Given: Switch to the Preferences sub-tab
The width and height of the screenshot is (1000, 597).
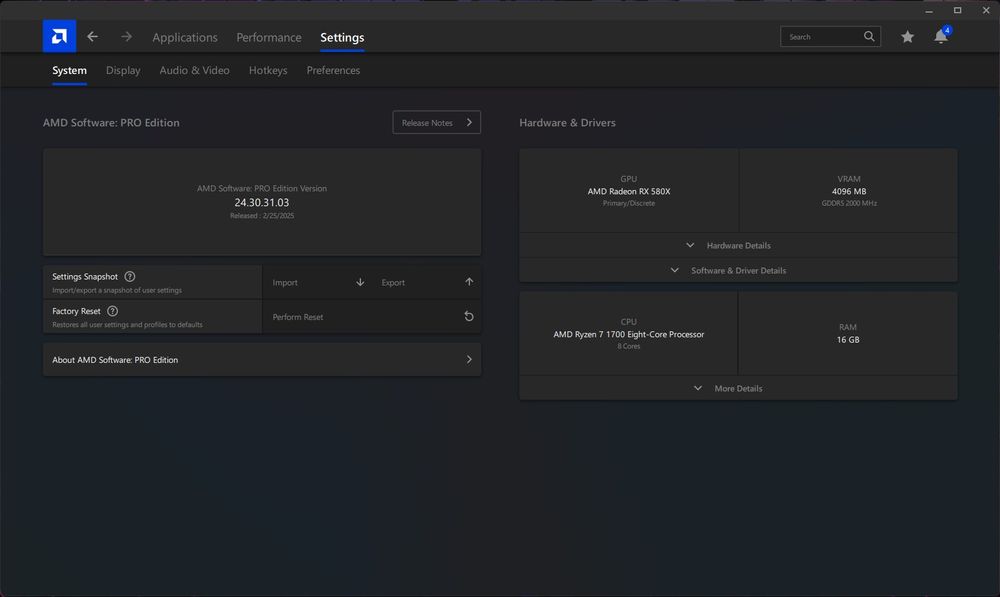Looking at the screenshot, I should pos(333,70).
